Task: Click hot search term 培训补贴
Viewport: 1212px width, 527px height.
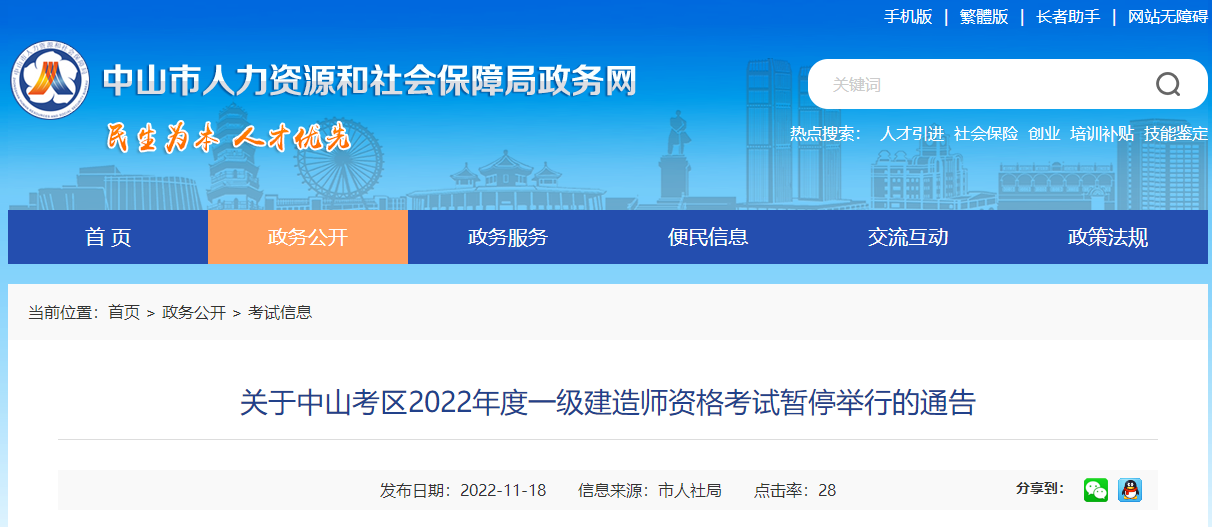Action: point(1101,134)
